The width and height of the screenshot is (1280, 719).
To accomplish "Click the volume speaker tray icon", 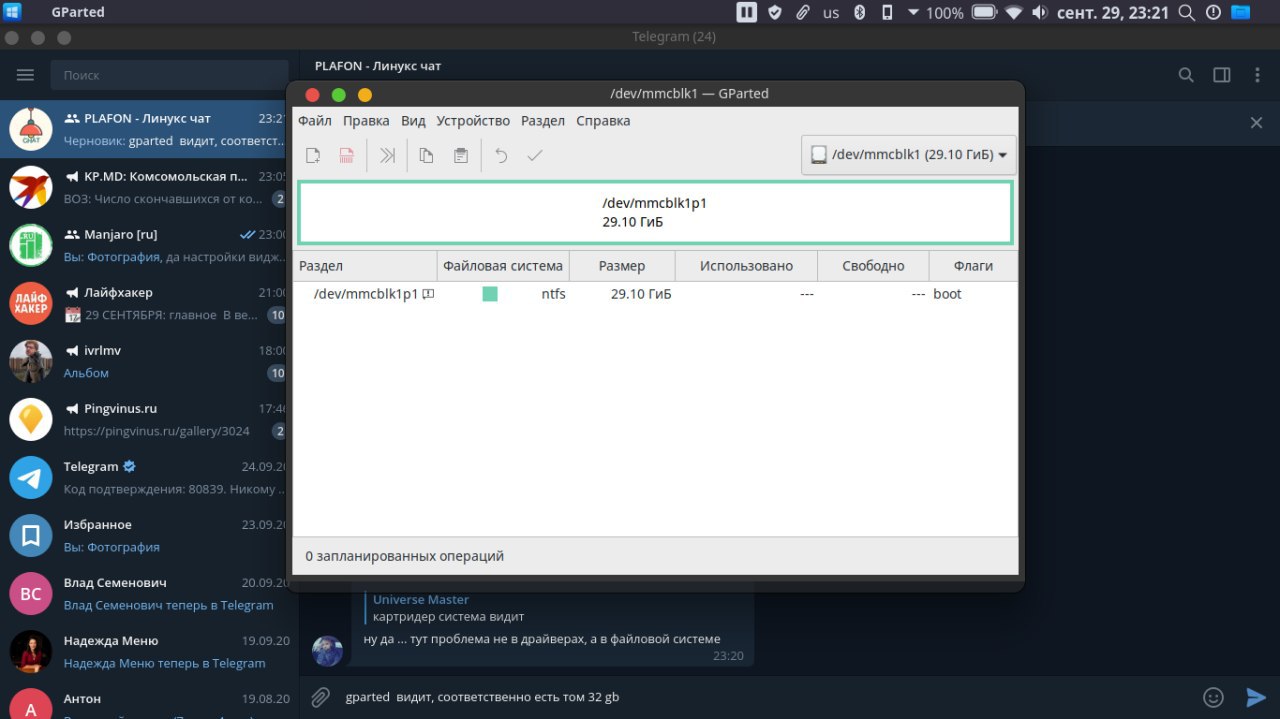I will pyautogui.click(x=1040, y=12).
